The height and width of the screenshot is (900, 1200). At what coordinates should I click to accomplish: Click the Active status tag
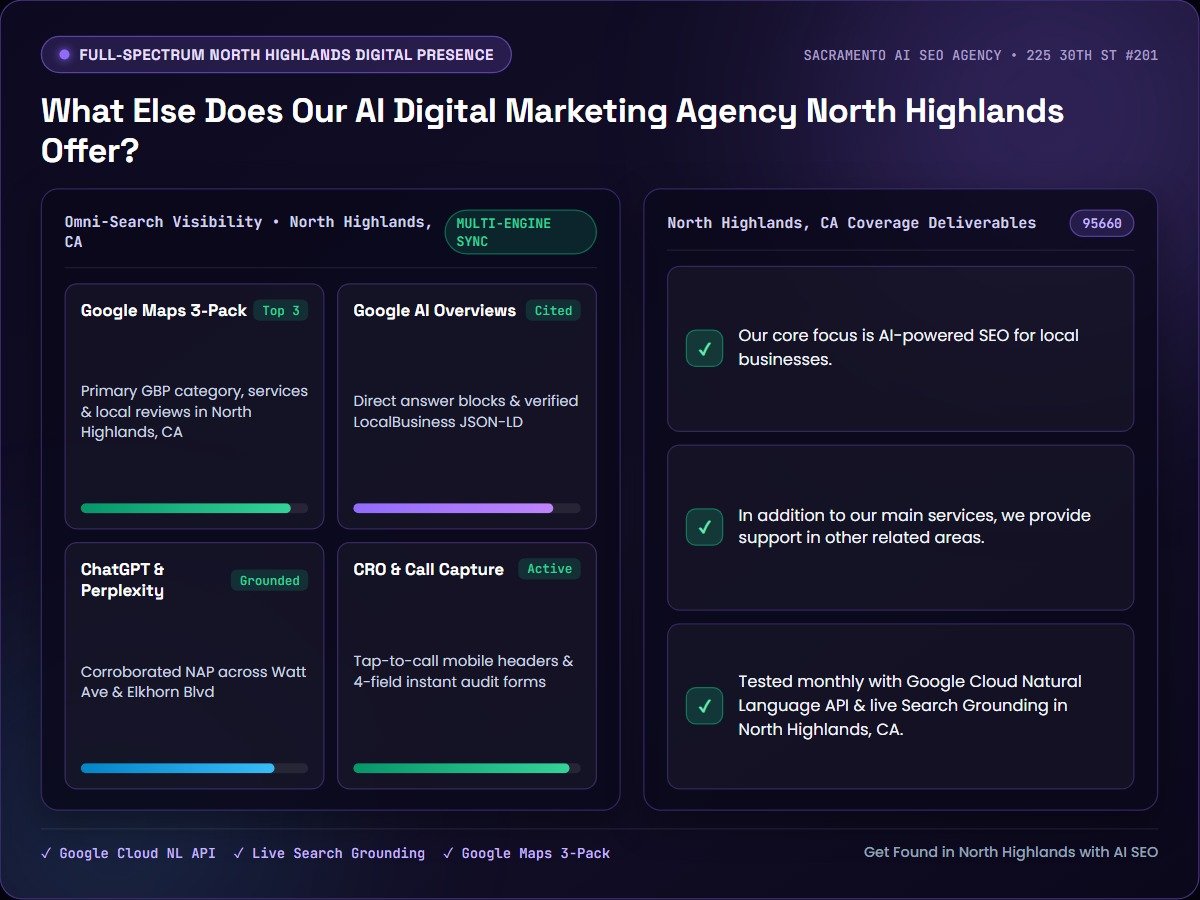click(x=549, y=569)
